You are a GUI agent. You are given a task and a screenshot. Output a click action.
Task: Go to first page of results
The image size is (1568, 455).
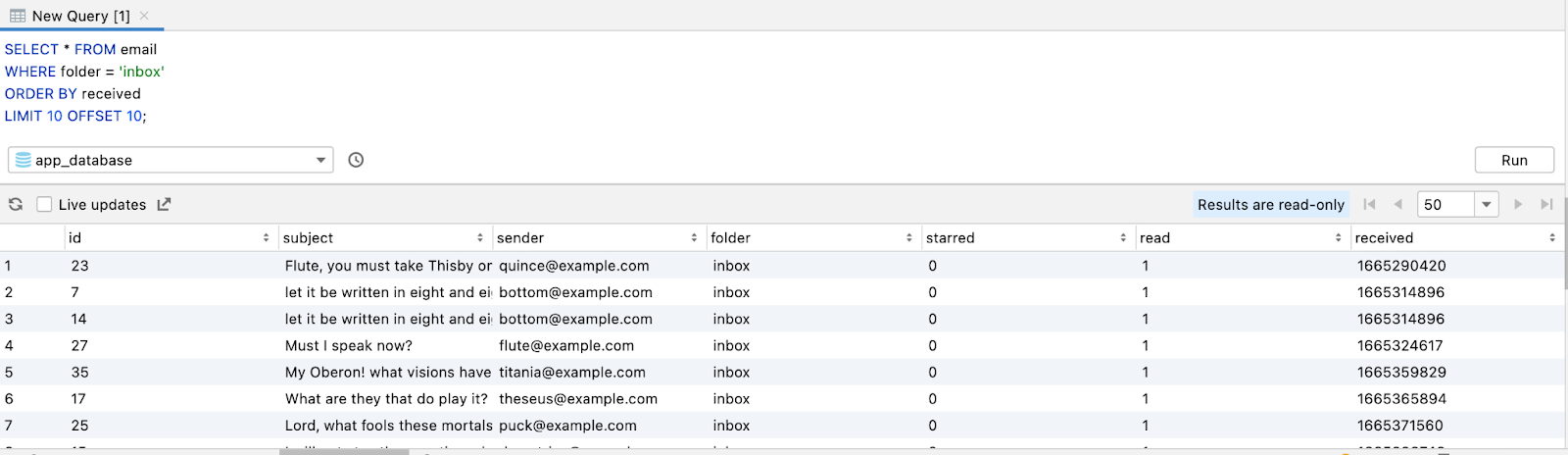[1369, 204]
